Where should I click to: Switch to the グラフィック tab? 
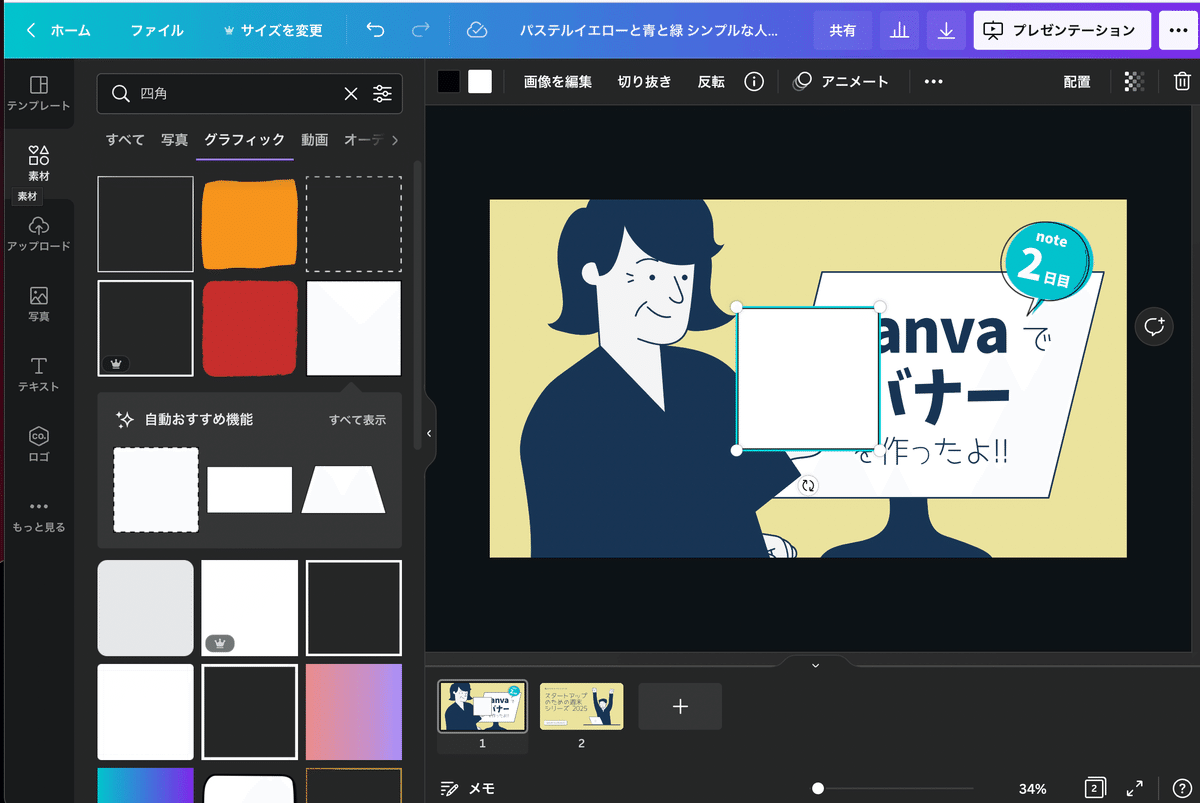244,140
